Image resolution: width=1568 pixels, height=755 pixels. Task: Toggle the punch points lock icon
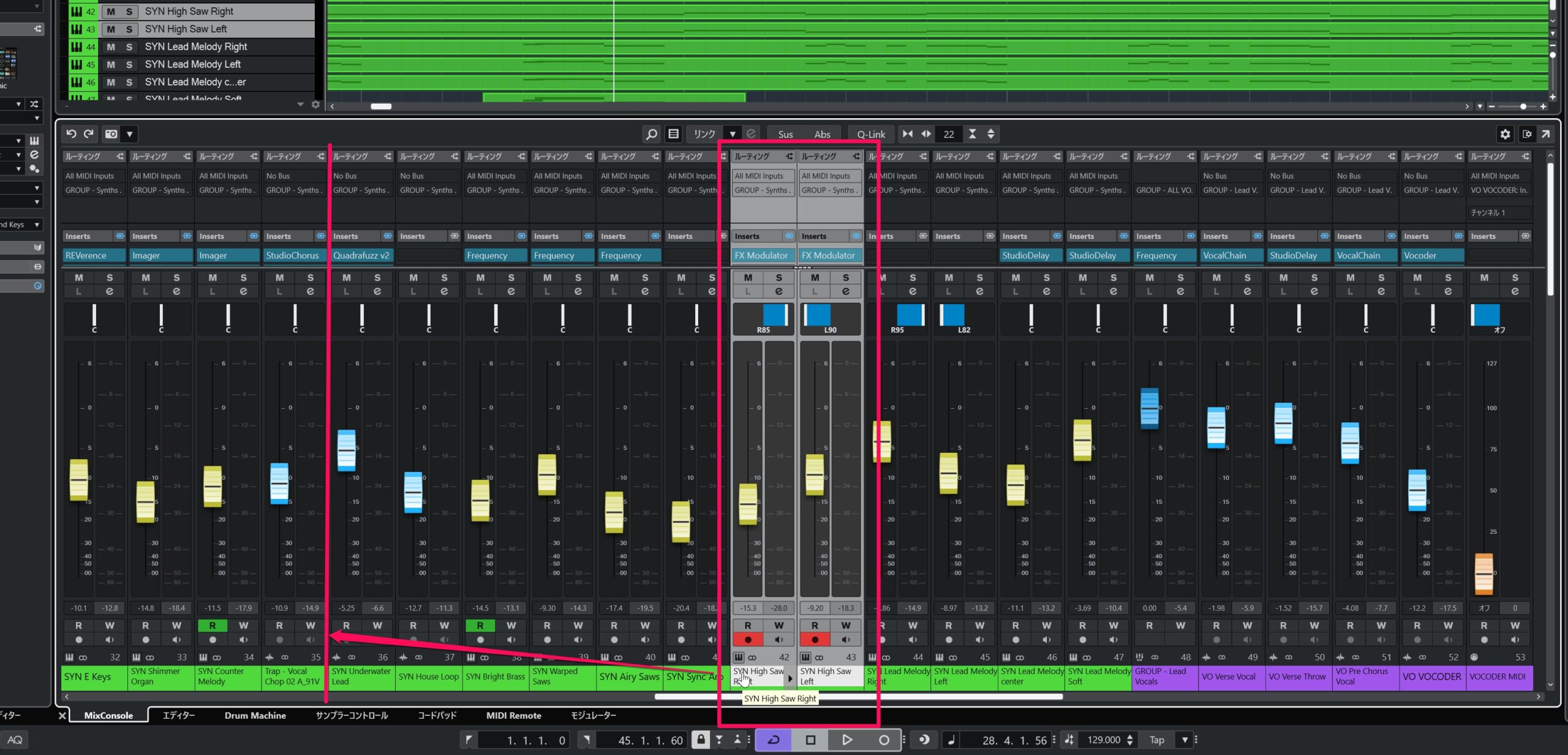(x=701, y=739)
